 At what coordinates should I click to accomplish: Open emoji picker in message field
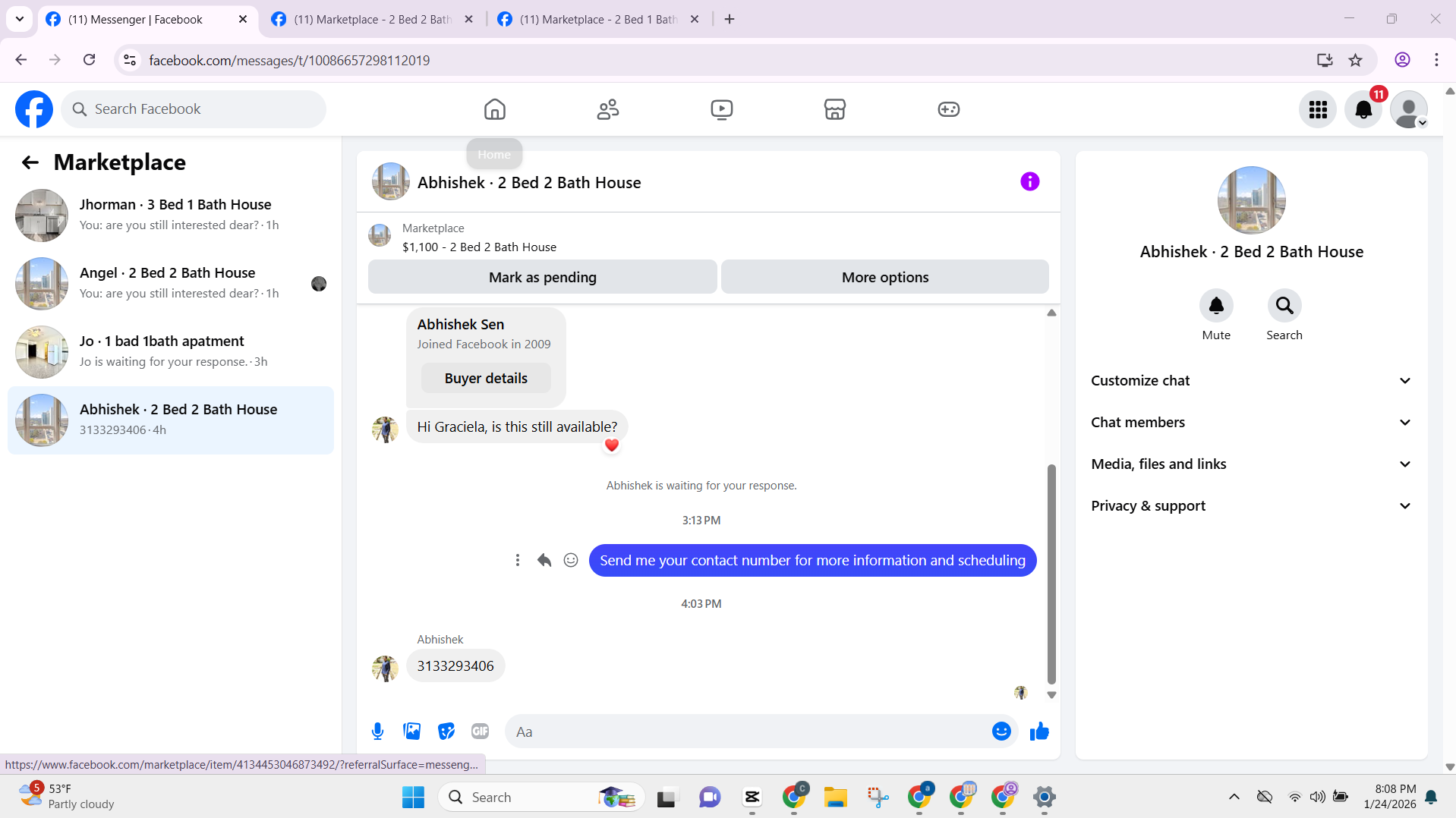tap(1001, 731)
